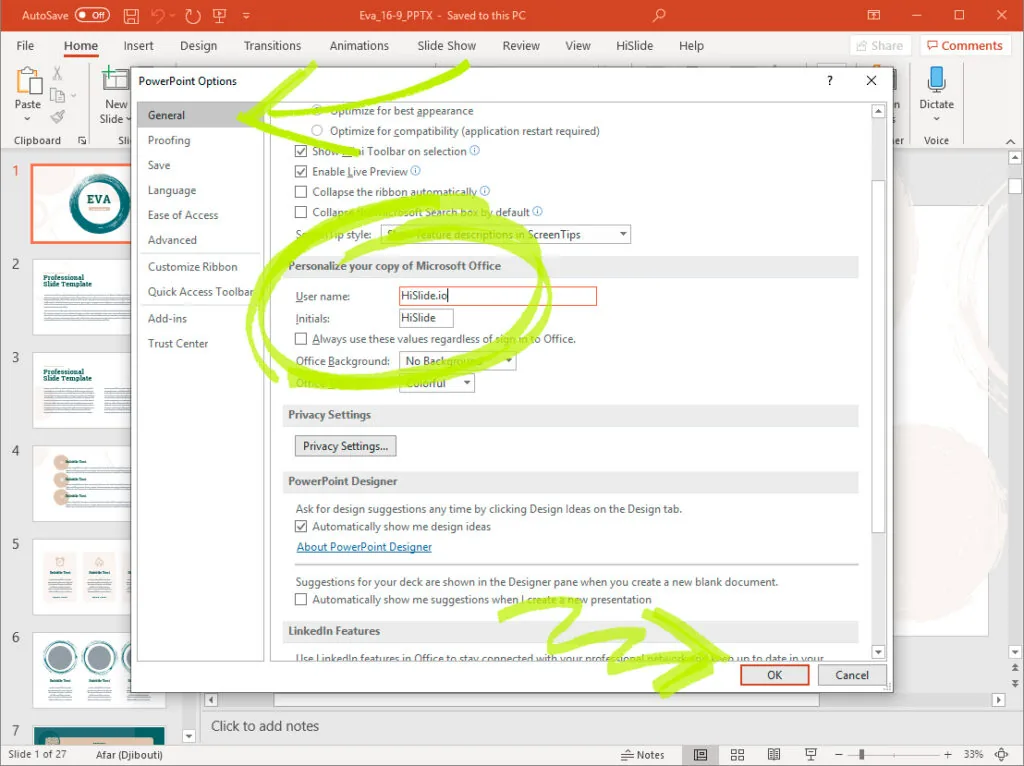The height and width of the screenshot is (766, 1024).
Task: Check Automatically show me suggestions checkbox
Action: click(x=300, y=599)
